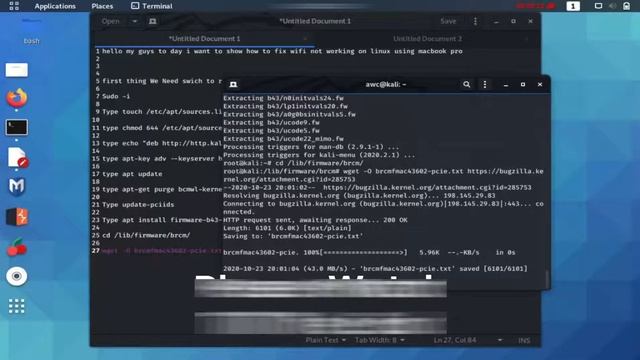Launch Firefox from the dock
This screenshot has width=640, height=360.
click(17, 98)
